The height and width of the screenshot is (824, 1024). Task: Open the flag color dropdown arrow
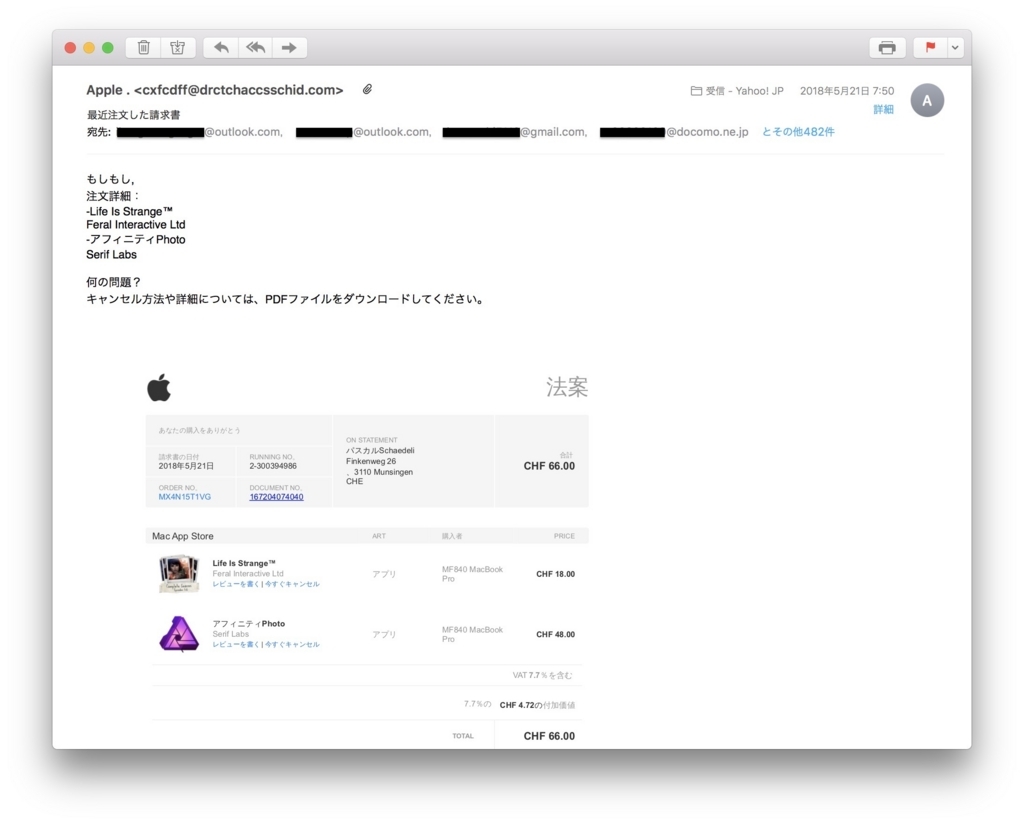click(955, 48)
